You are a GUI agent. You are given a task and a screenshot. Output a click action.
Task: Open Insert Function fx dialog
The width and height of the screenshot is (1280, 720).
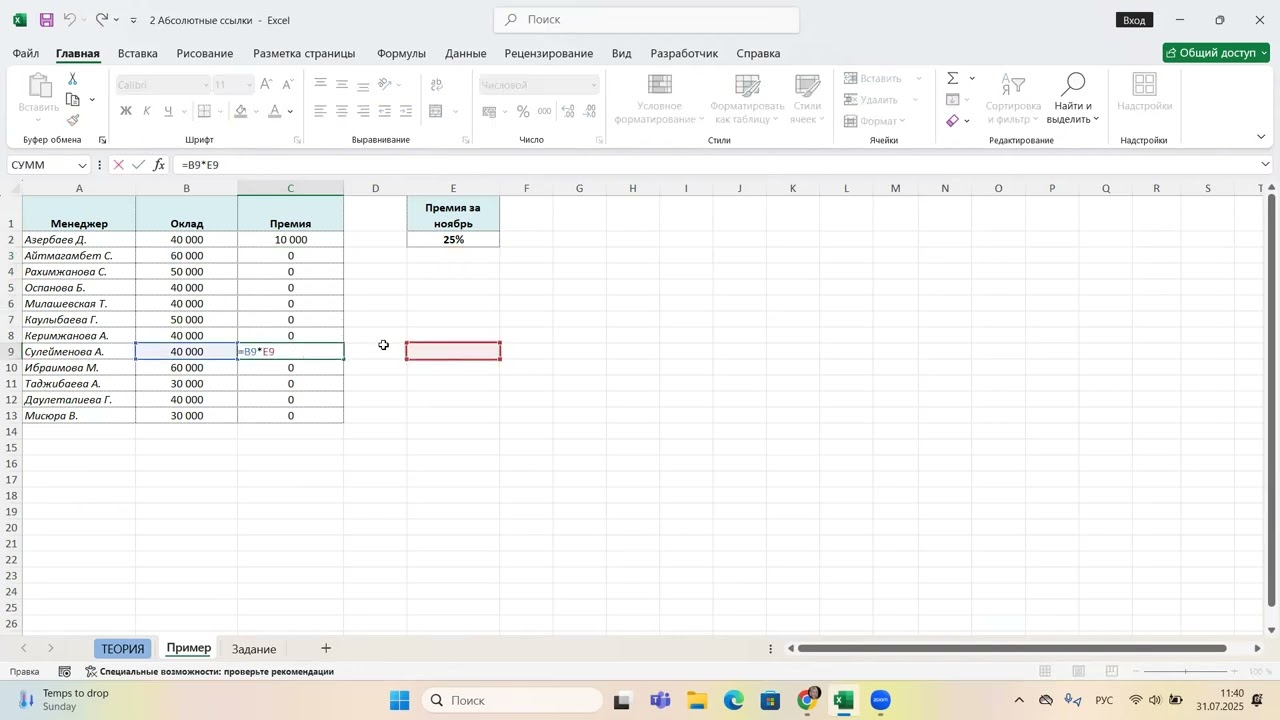click(159, 165)
